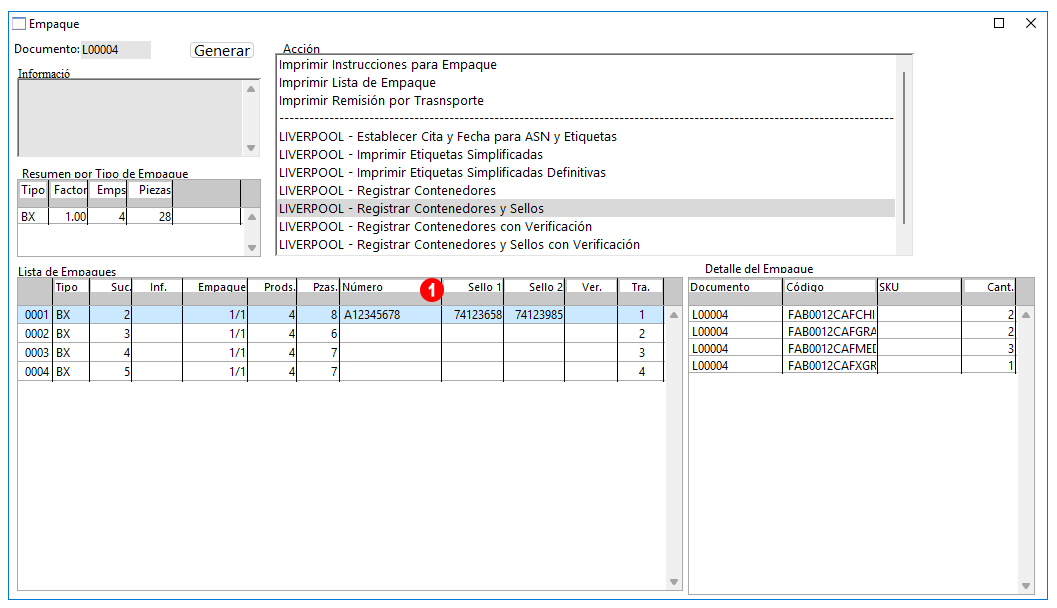Click the Número cell of row 0002
The width and height of the screenshot is (1057, 608).
391,334
